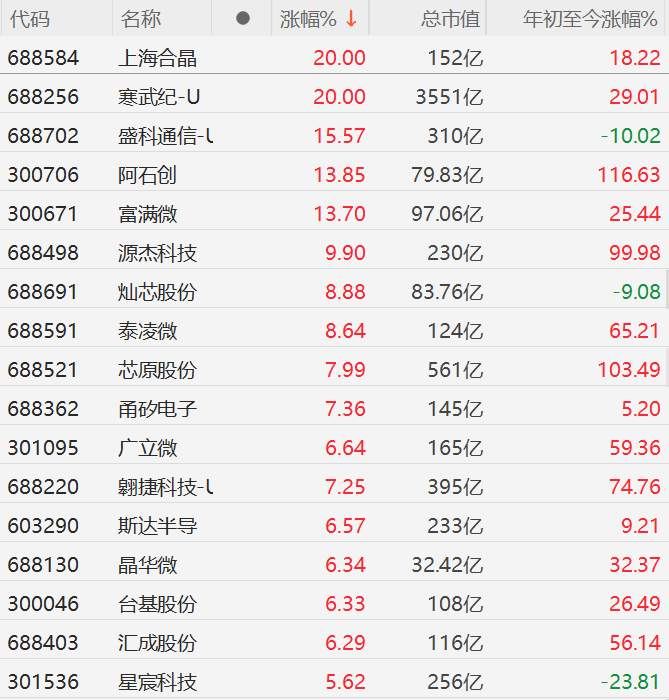Select stock code 300046
Viewport: 669px width, 700px height.
43,604
